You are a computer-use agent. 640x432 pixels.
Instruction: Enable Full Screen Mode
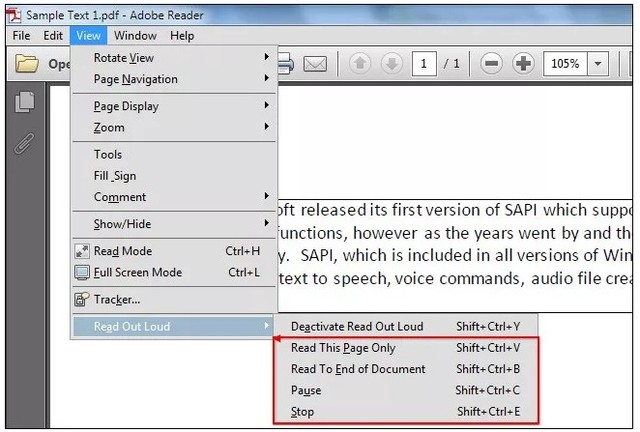pos(137,272)
